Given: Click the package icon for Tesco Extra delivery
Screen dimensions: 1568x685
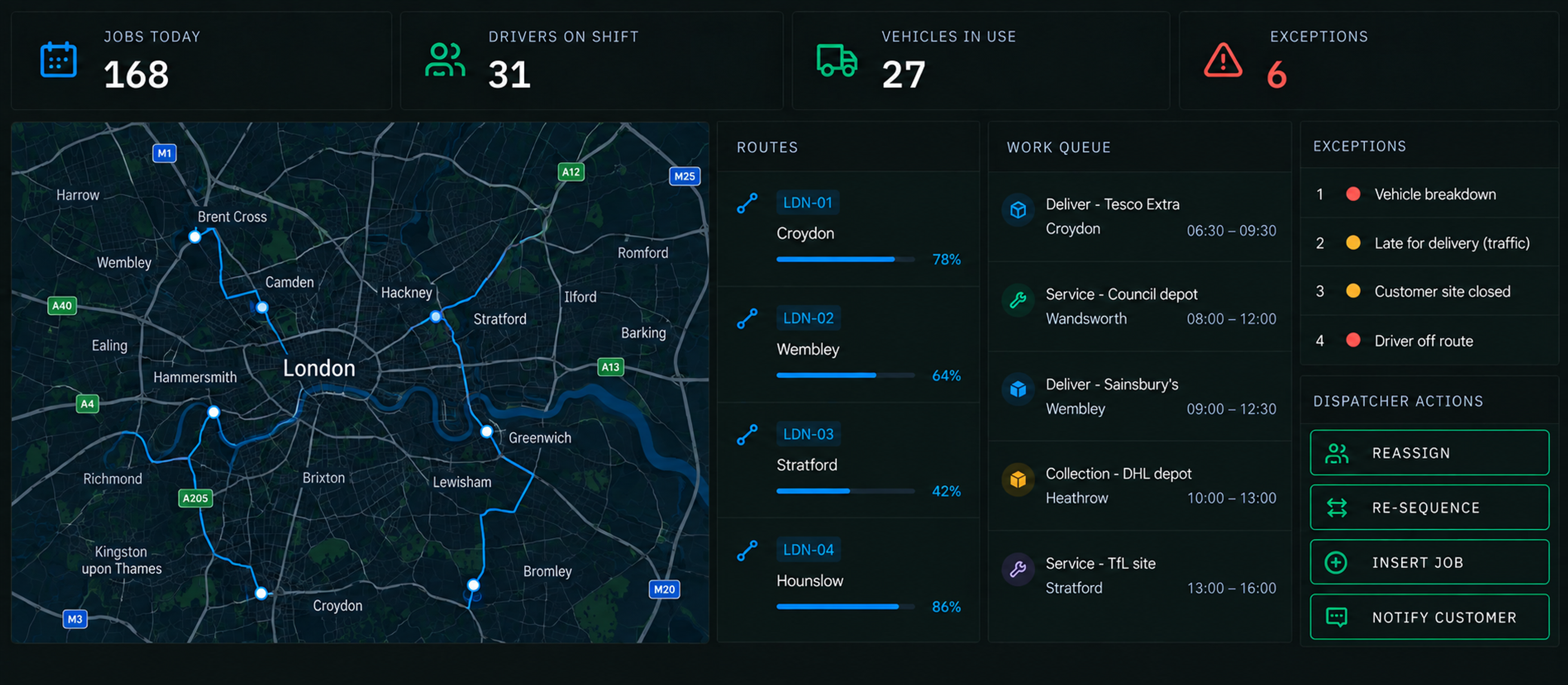Looking at the screenshot, I should tap(1018, 210).
